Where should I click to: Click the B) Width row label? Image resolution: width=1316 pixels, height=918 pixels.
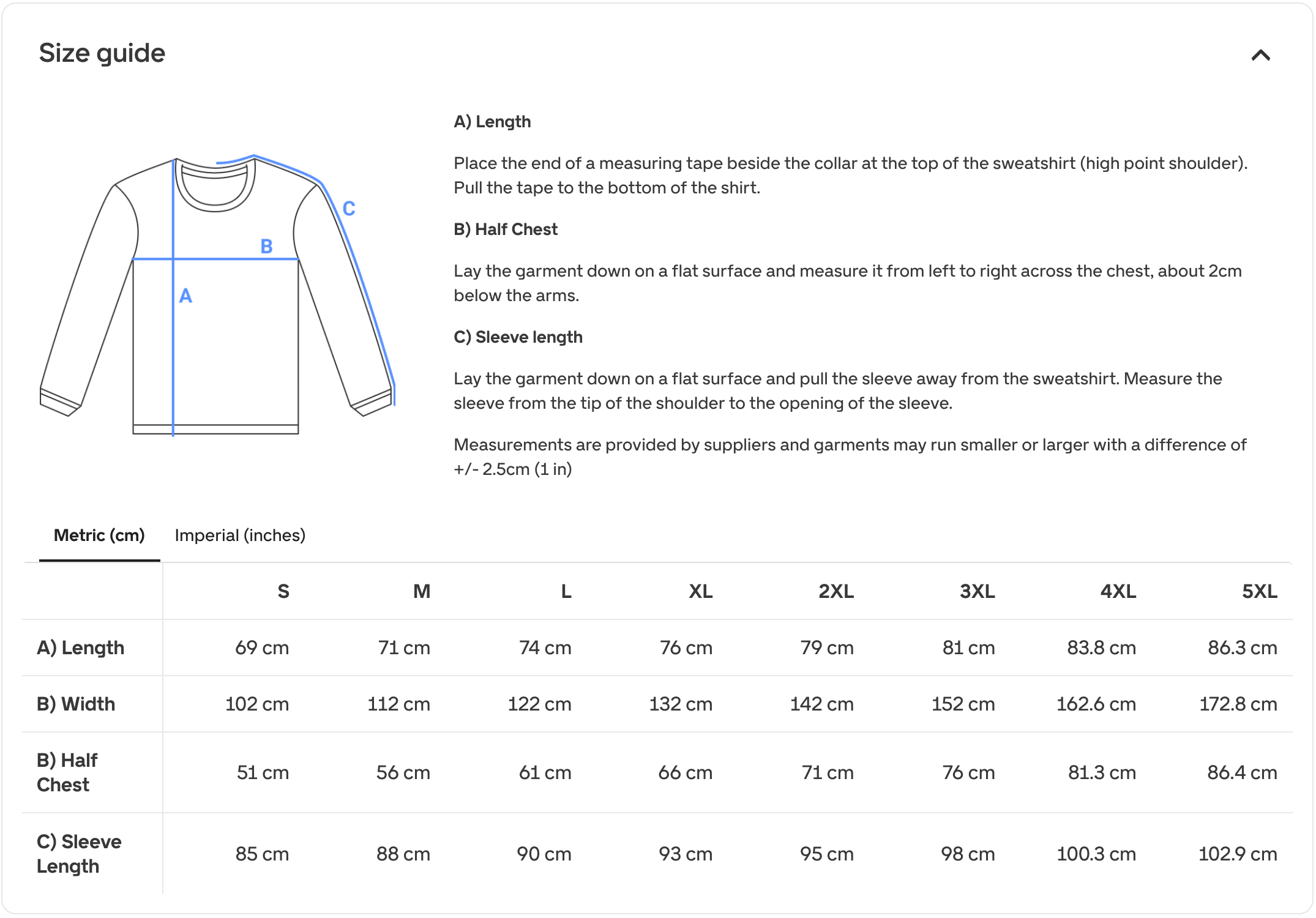click(x=76, y=704)
